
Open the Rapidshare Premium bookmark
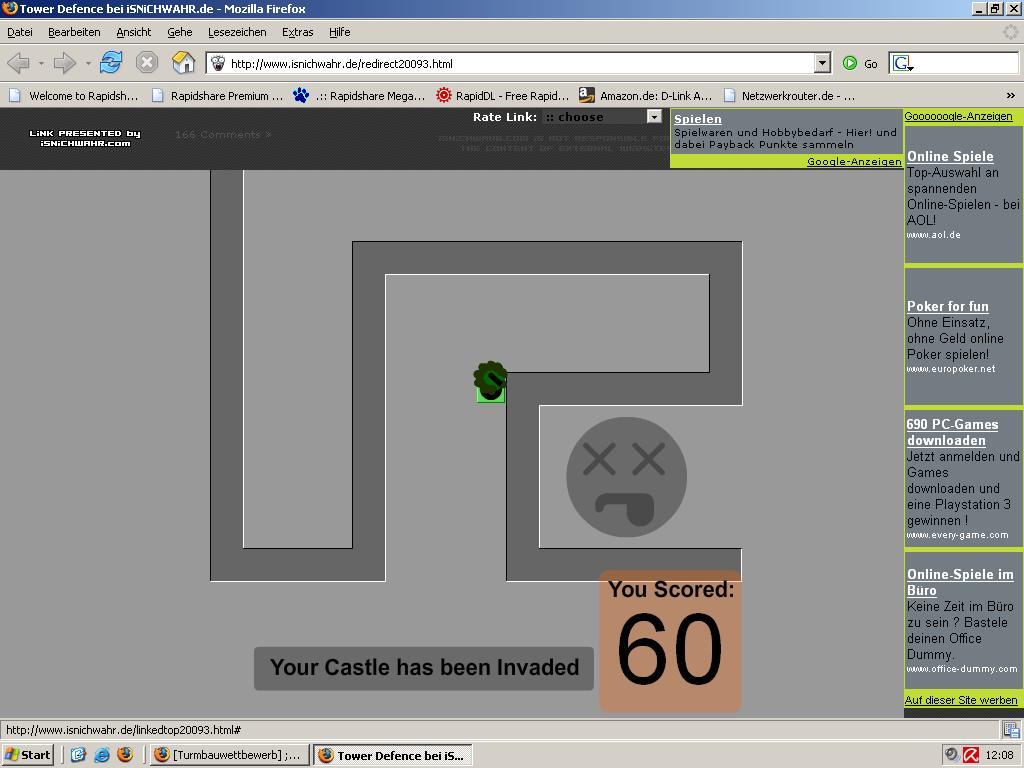pos(217,96)
